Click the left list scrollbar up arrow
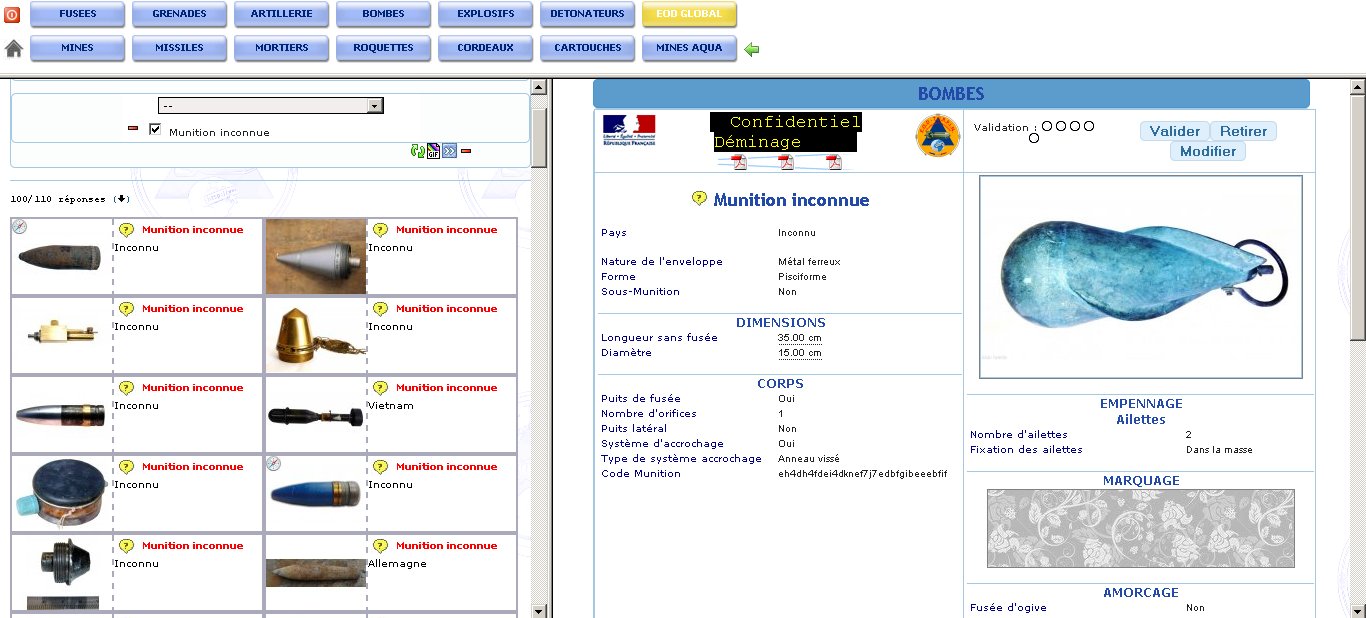Screen dimensions: 1366x618 tap(540, 87)
